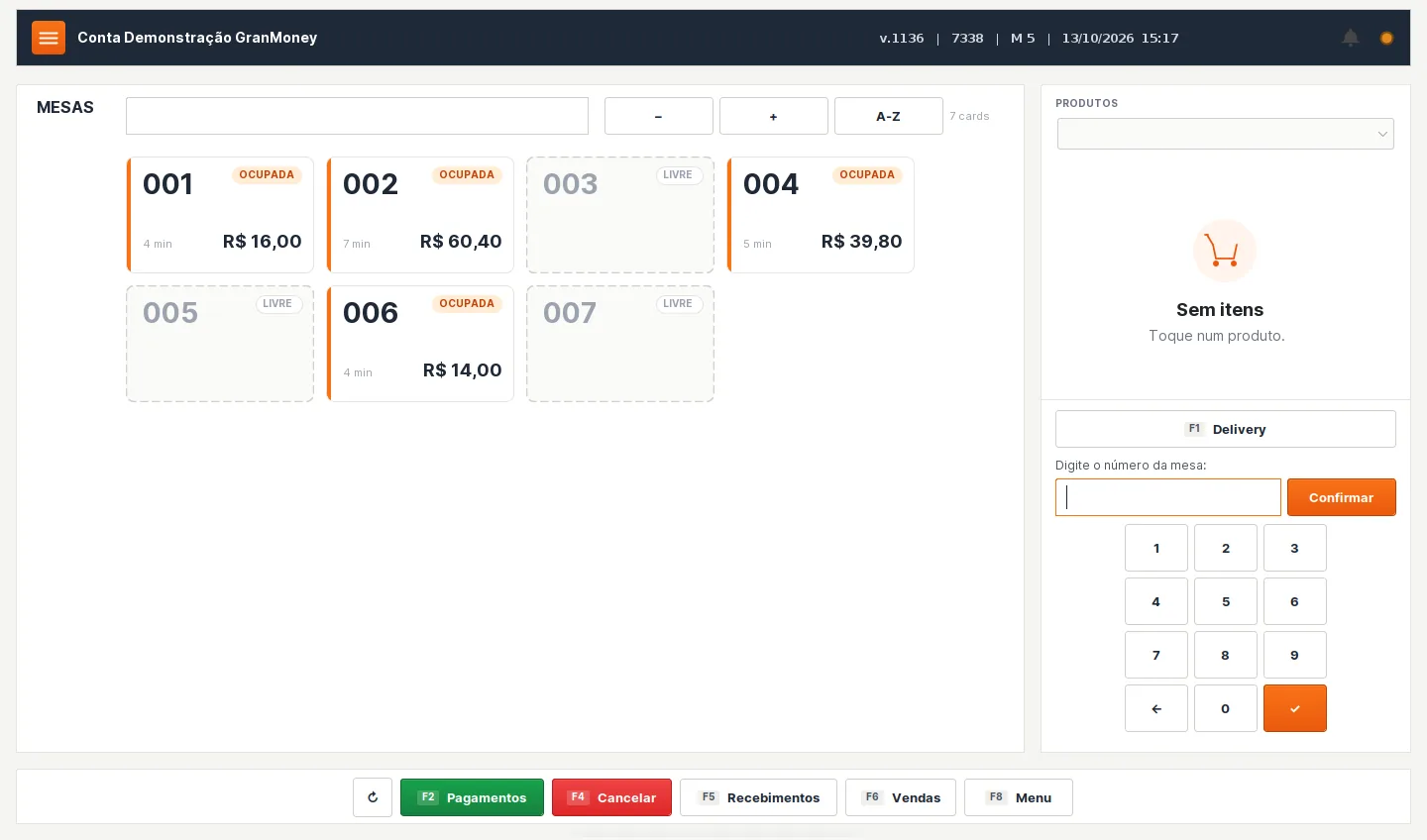Screen dimensions: 1427x840
Task: Tap keypad digit 4
Action: pos(1156,601)
